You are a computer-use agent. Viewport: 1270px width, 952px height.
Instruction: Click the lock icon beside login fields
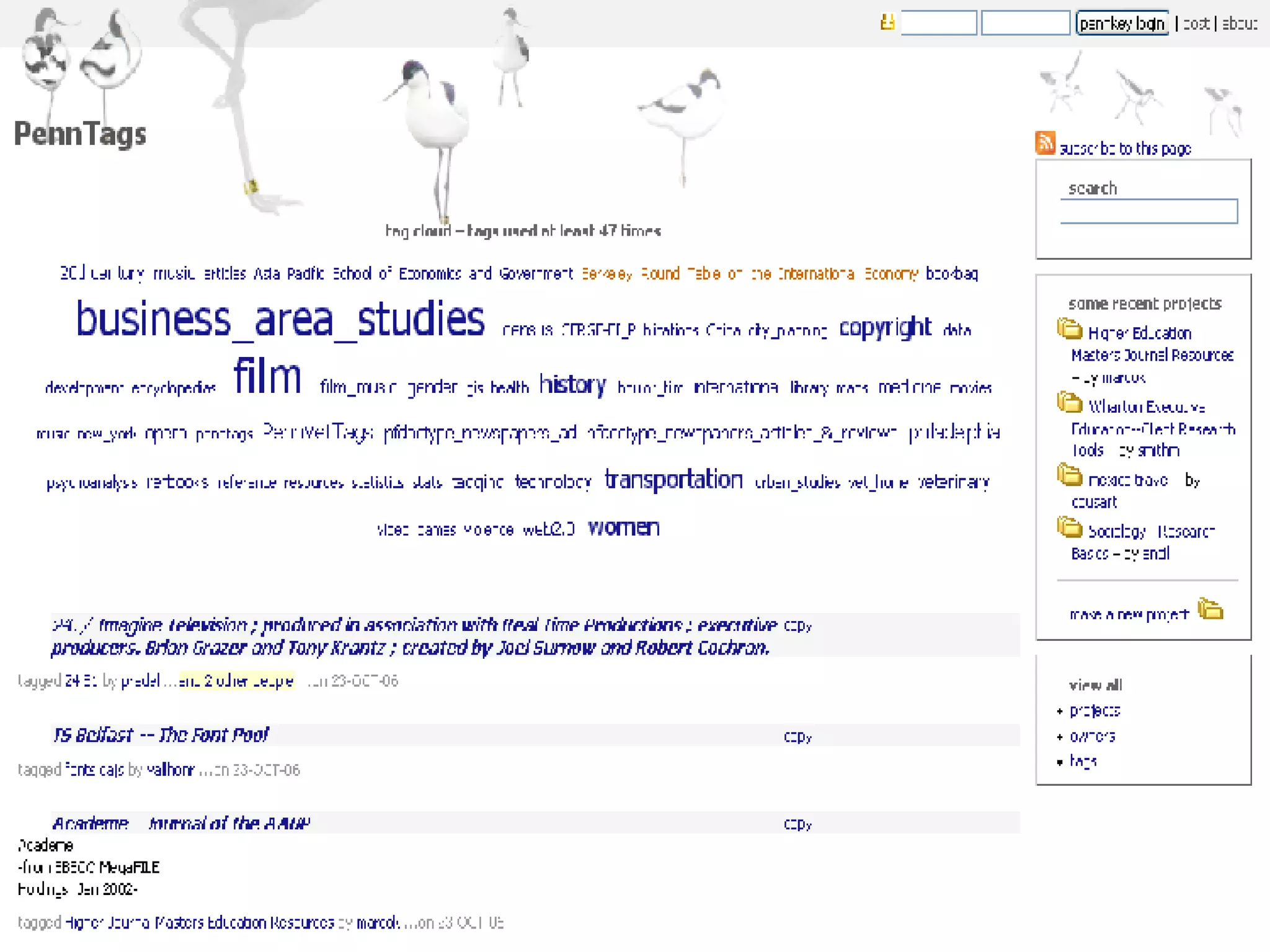point(887,23)
